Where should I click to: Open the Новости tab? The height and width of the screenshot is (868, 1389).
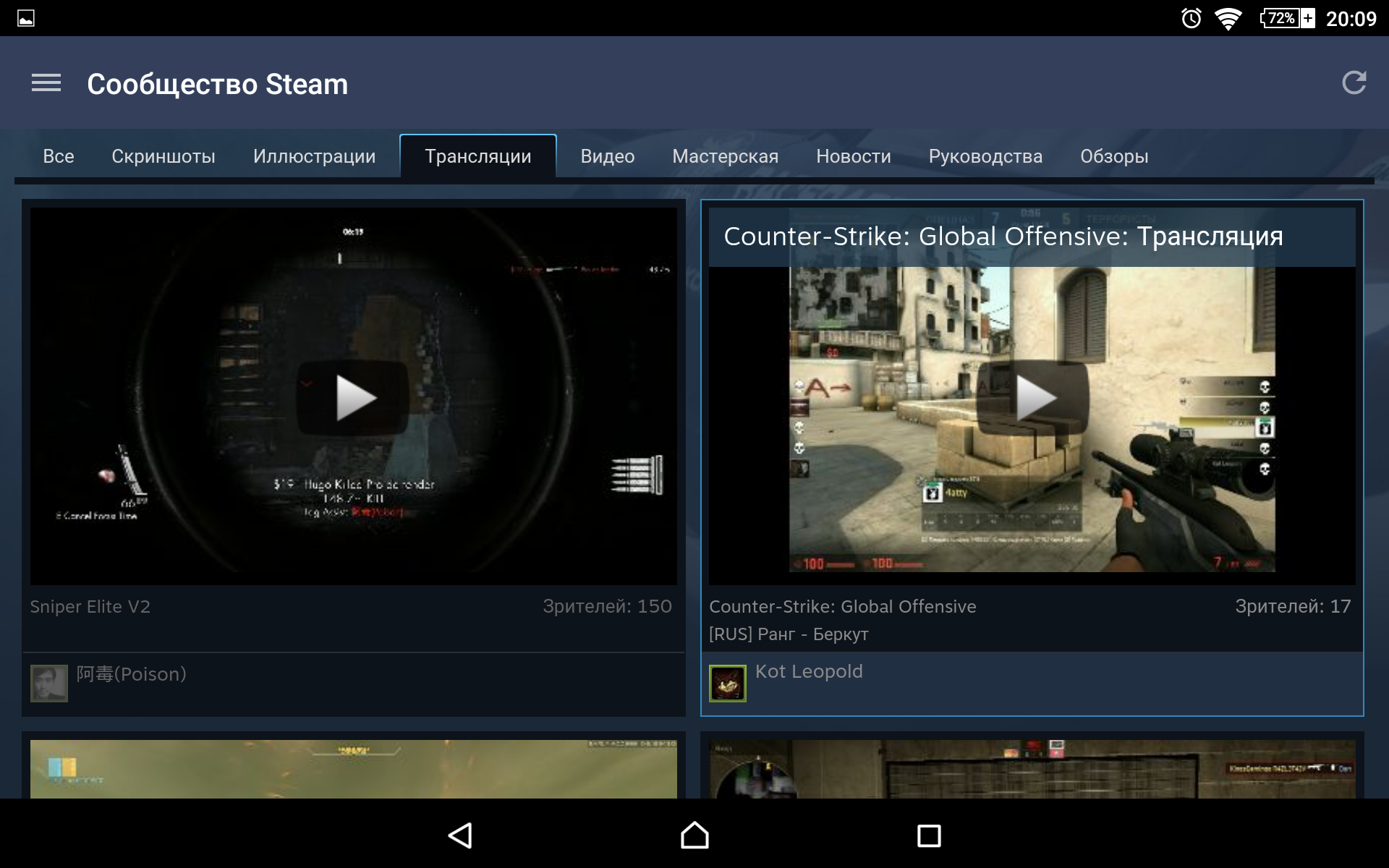click(x=854, y=156)
